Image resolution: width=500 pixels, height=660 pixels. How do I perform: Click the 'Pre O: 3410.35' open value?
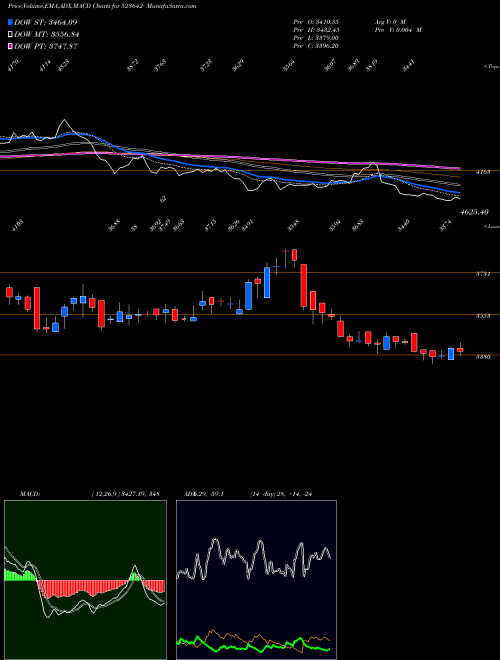[316, 21]
